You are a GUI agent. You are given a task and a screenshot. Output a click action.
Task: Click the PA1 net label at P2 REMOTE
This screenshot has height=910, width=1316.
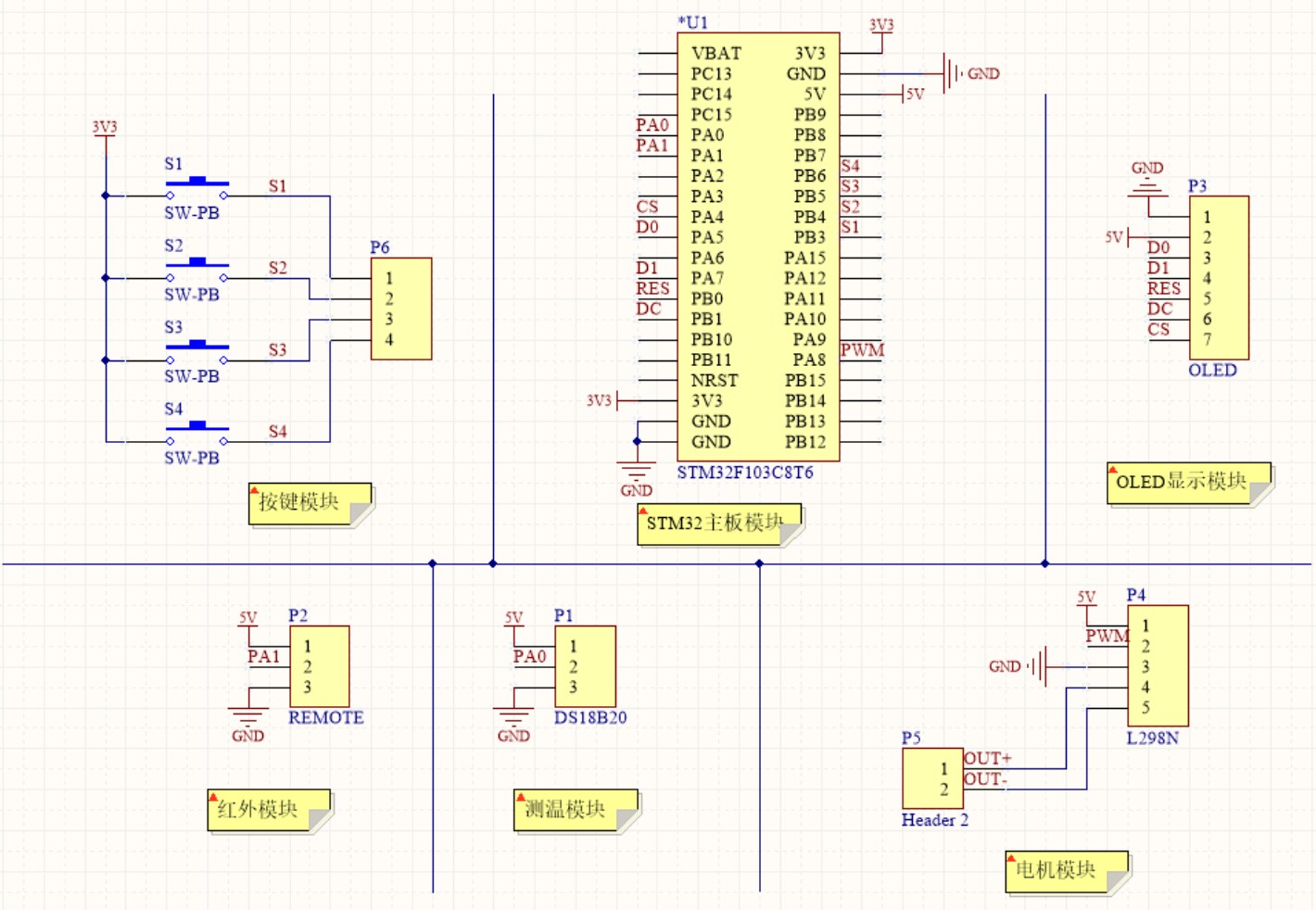coord(263,657)
